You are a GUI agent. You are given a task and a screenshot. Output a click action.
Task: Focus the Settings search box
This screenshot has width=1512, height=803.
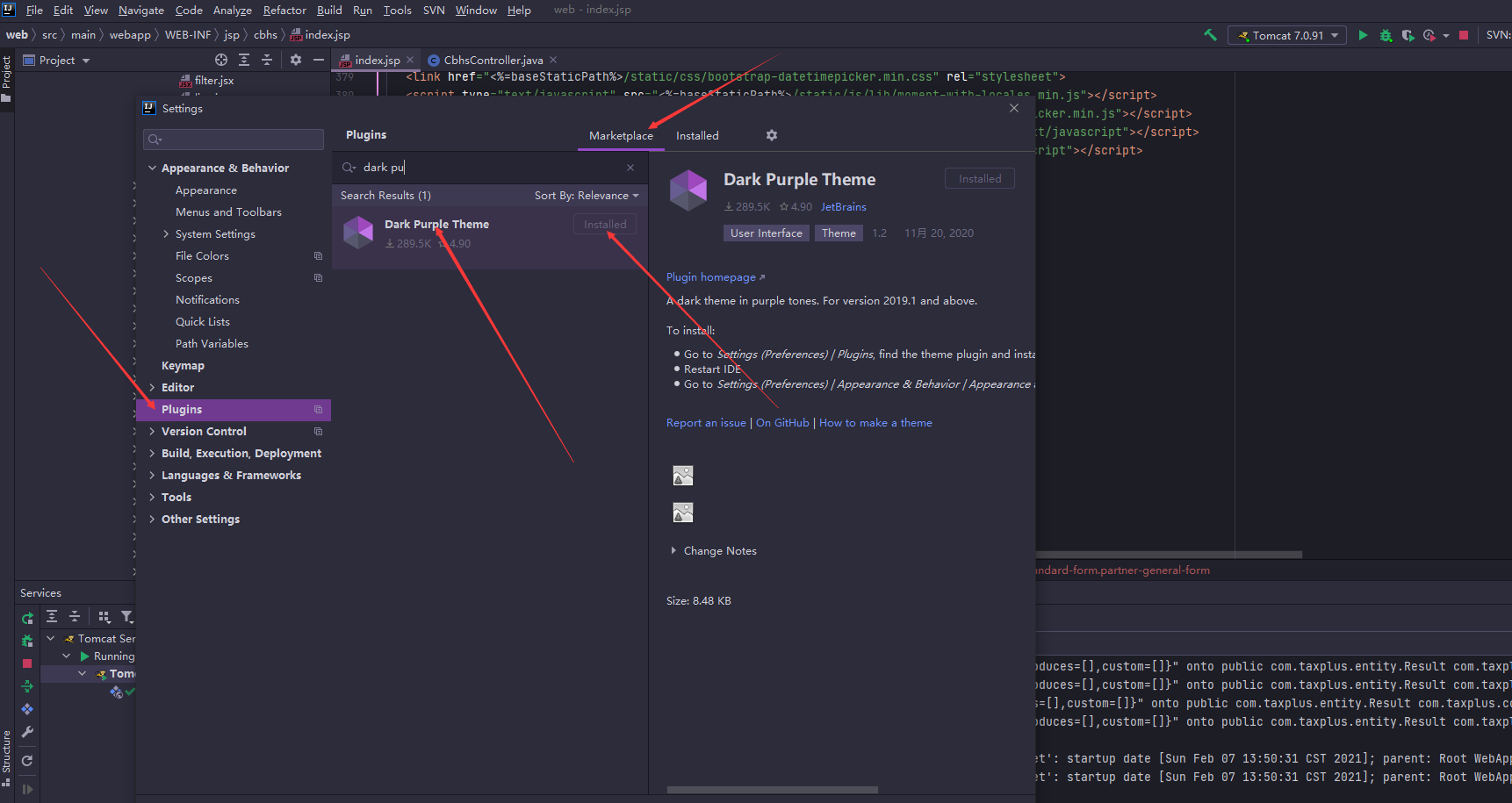tap(234, 140)
